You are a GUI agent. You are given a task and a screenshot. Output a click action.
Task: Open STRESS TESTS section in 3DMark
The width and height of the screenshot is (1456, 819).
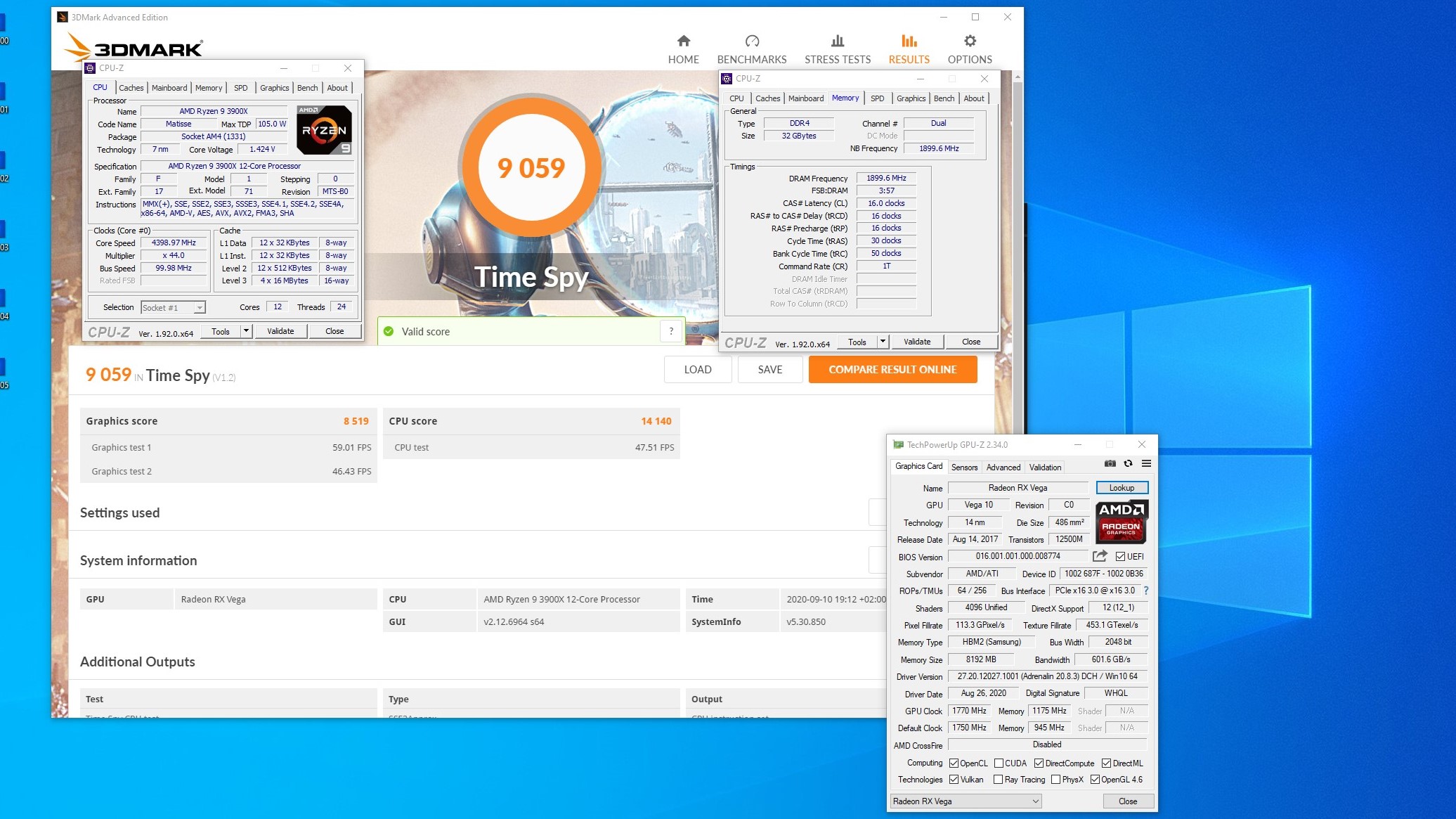pos(838,49)
